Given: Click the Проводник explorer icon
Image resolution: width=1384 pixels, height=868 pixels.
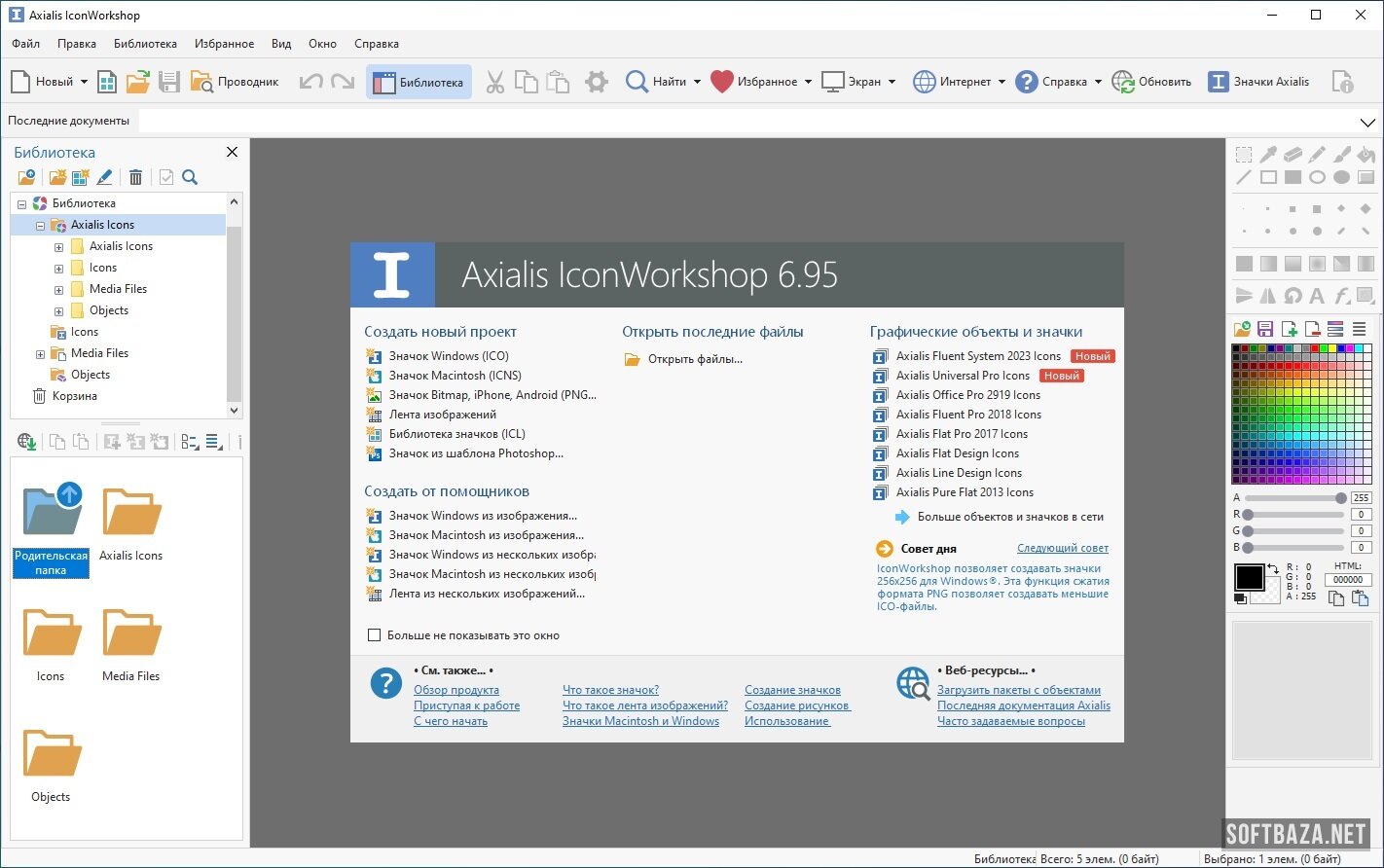Looking at the screenshot, I should coord(201,82).
